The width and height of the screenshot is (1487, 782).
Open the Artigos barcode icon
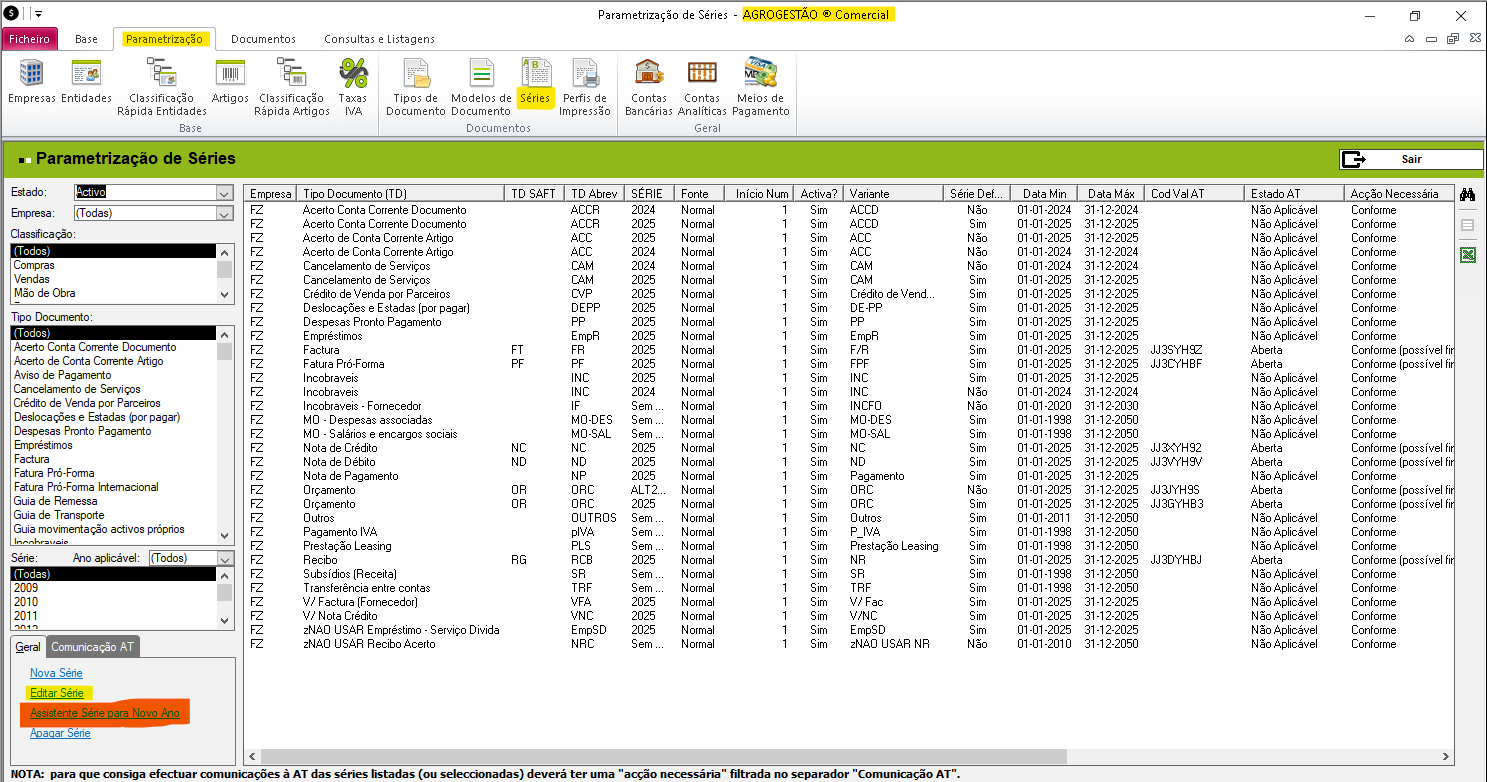[x=230, y=75]
